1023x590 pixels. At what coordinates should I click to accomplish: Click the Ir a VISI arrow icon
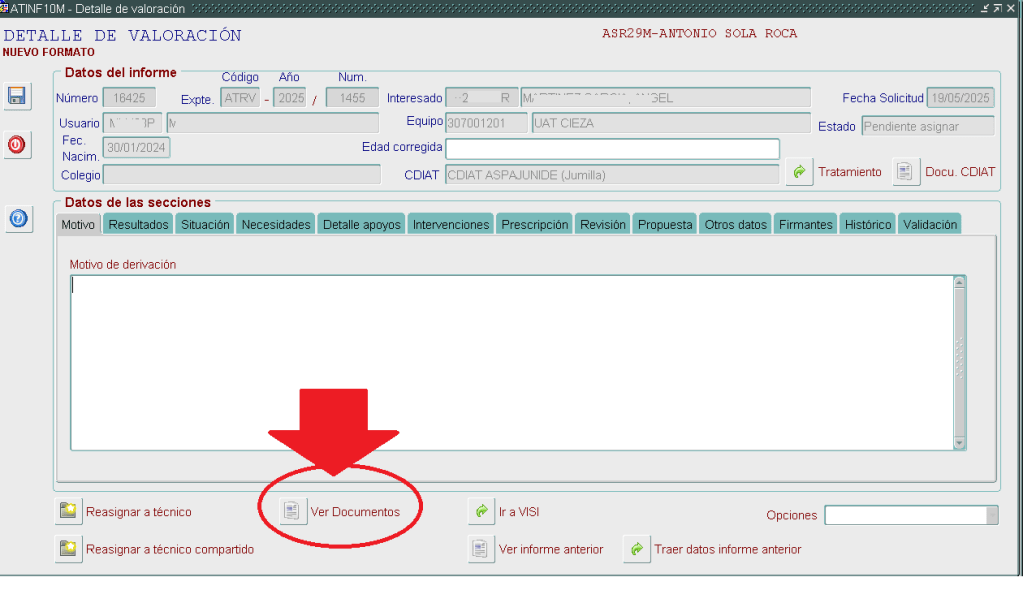[x=481, y=512]
